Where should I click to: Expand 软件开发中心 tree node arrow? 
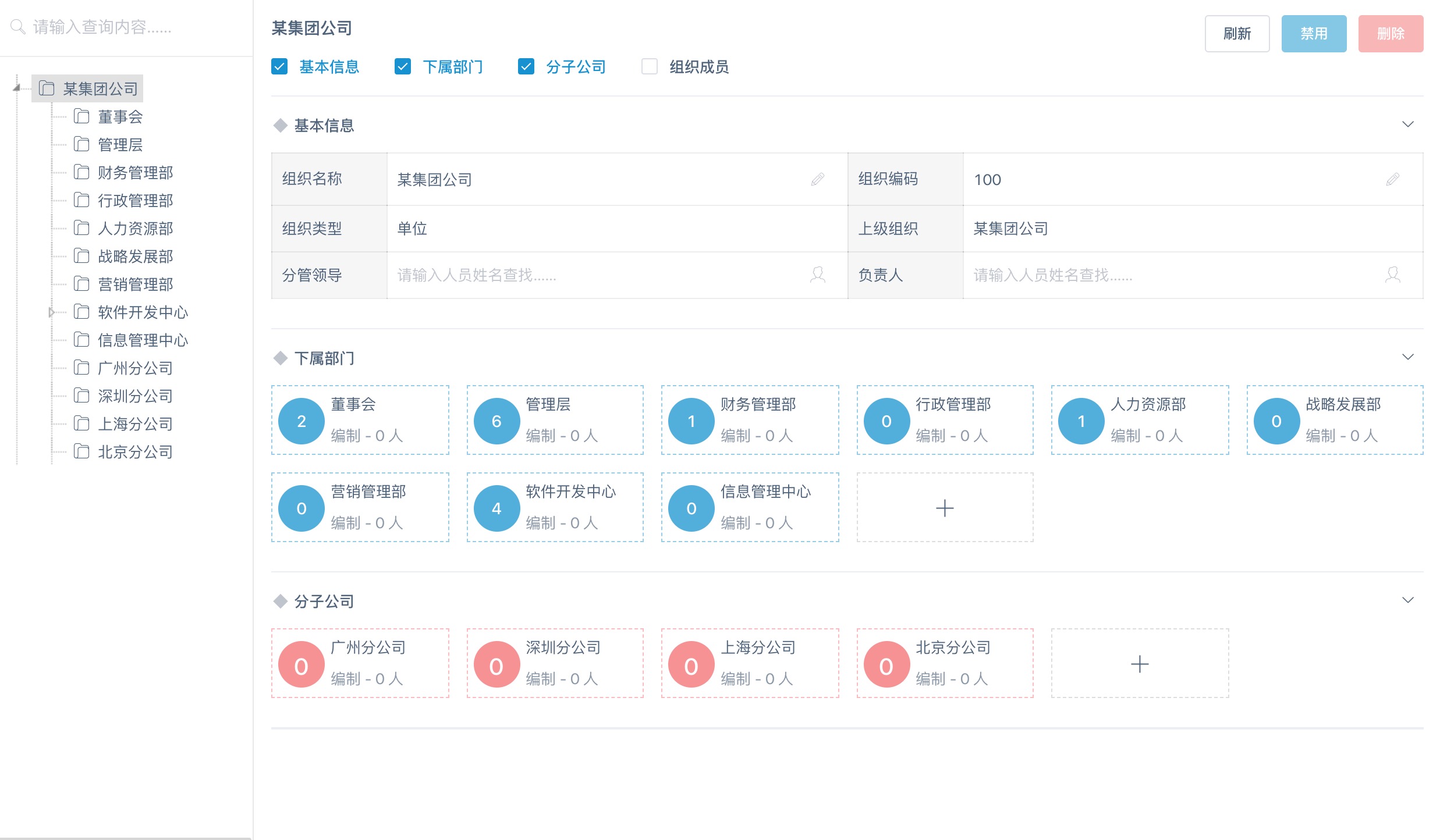coord(51,312)
